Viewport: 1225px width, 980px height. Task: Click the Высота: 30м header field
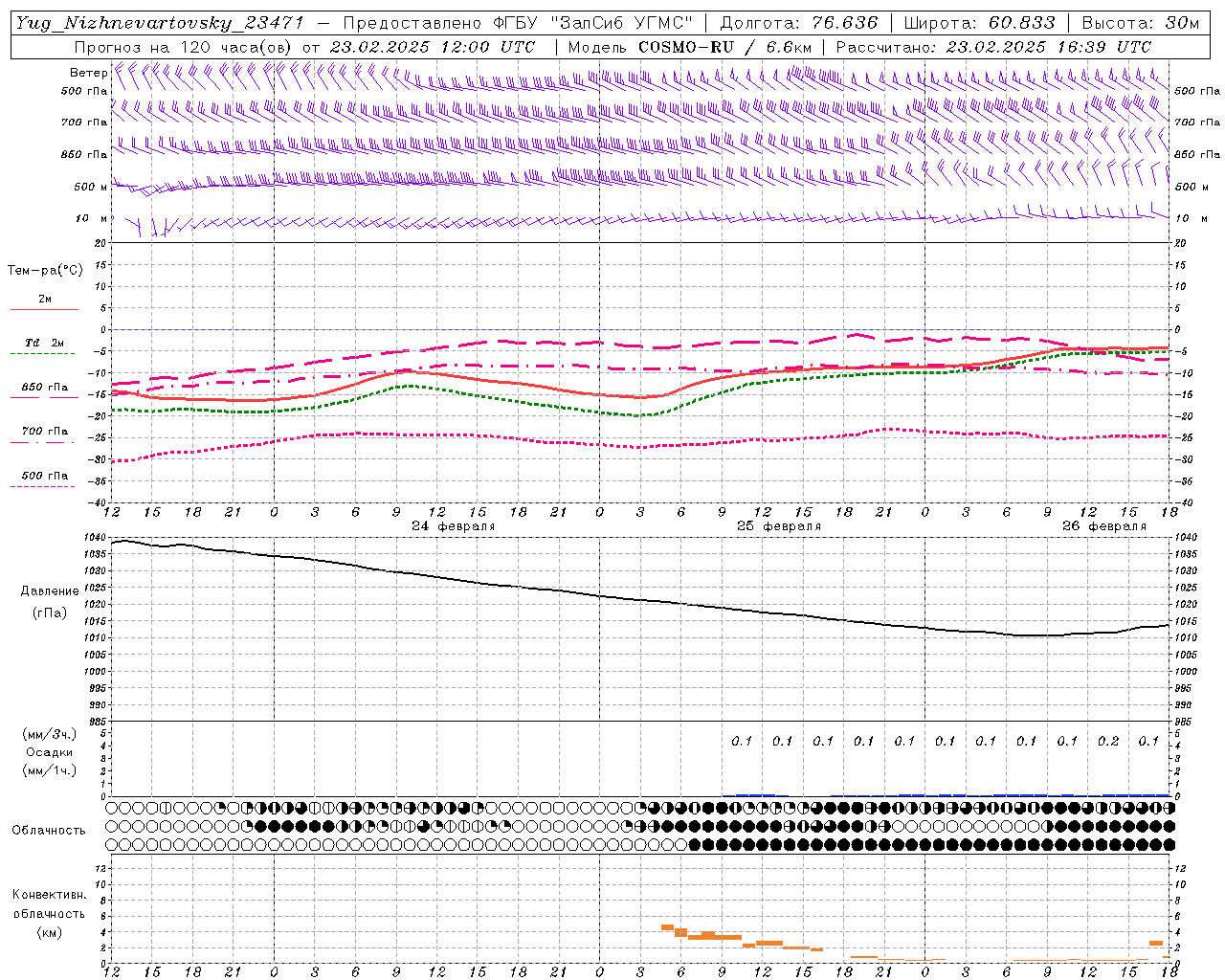point(1140,23)
